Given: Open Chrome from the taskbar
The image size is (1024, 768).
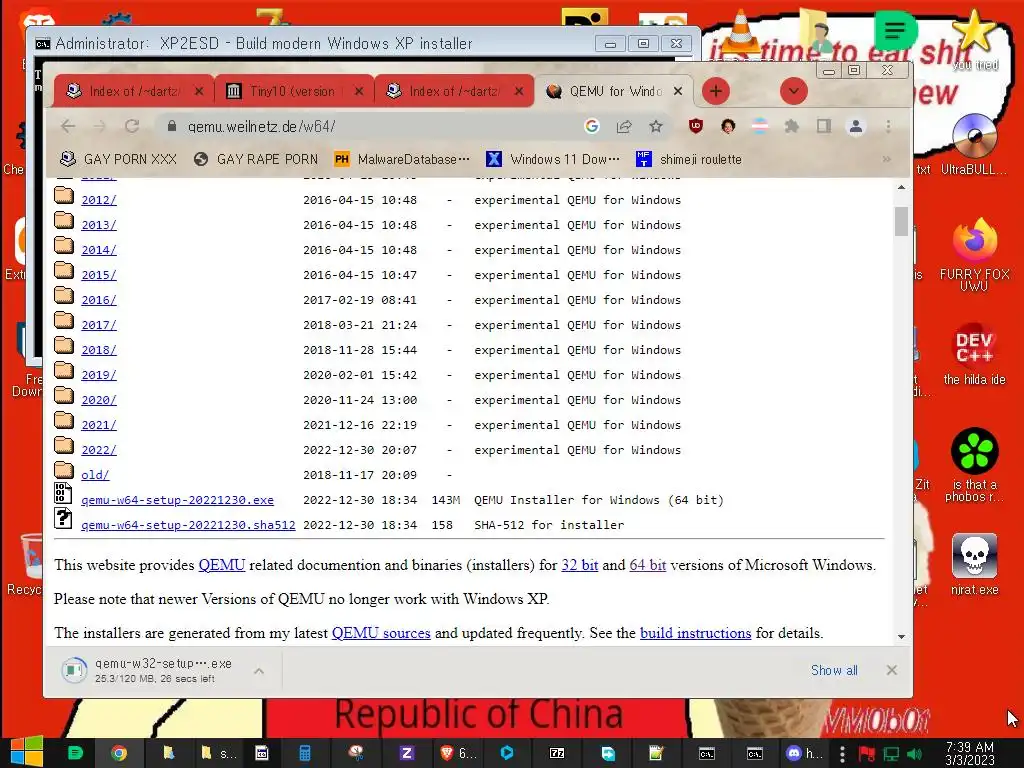Looking at the screenshot, I should (x=118, y=753).
